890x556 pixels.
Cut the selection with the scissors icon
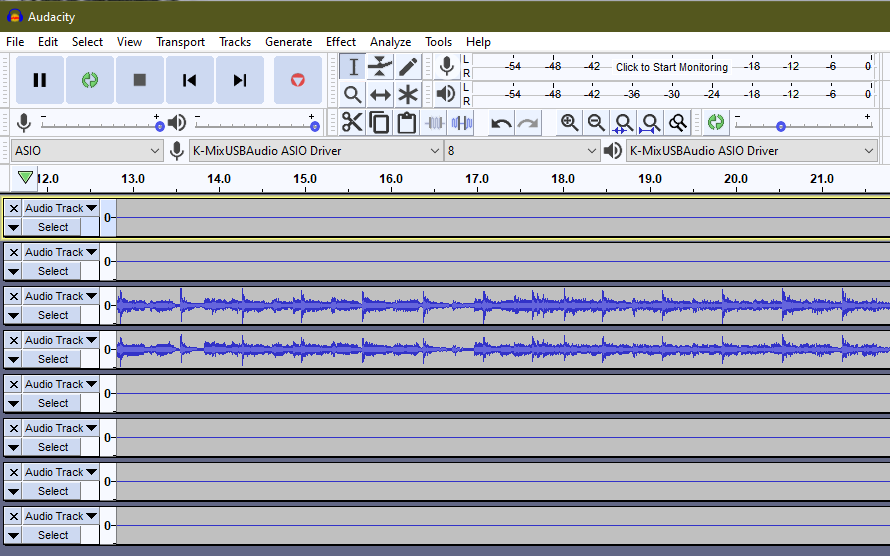tap(352, 123)
